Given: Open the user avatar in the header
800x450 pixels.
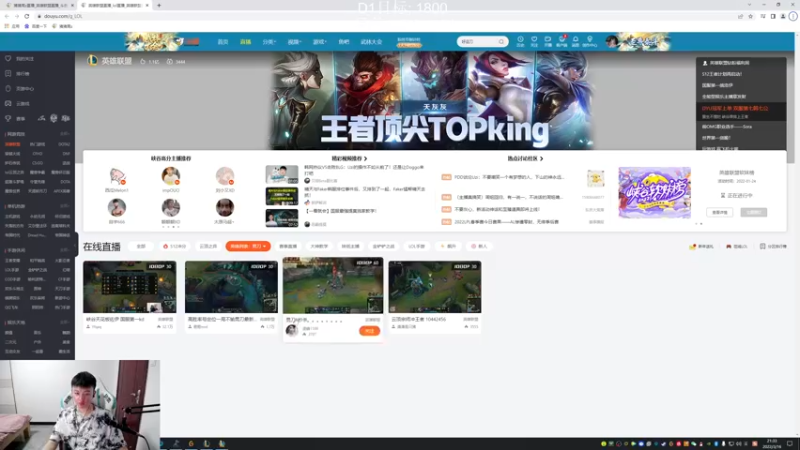Looking at the screenshot, I should tap(611, 42).
